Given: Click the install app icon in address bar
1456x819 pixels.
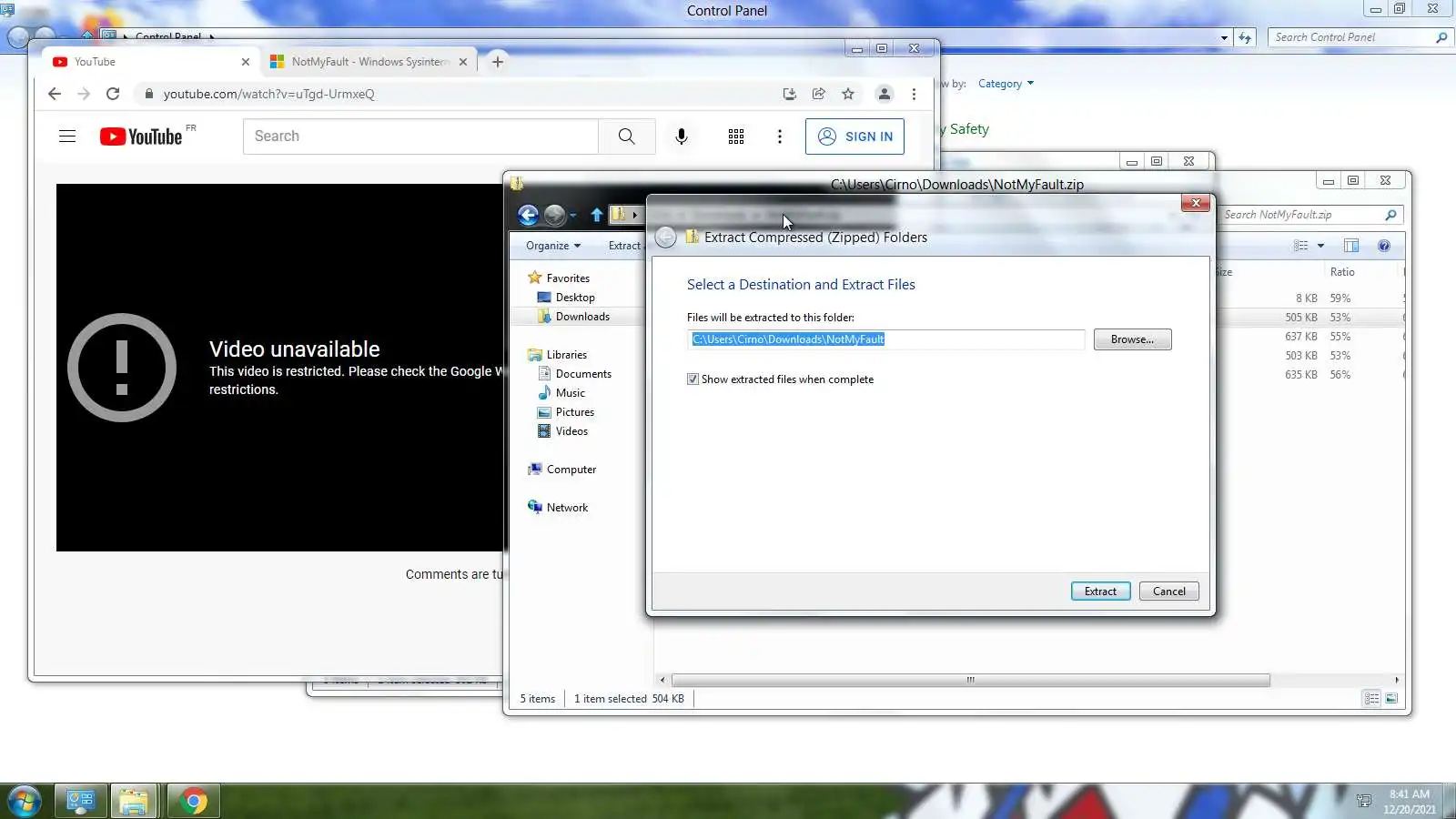Looking at the screenshot, I should point(789,94).
